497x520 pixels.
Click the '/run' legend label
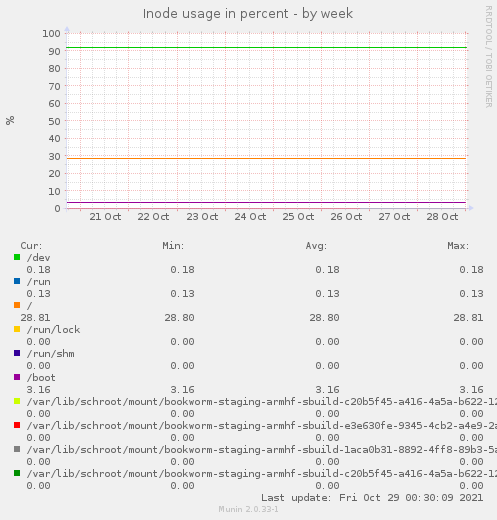pos(38,282)
